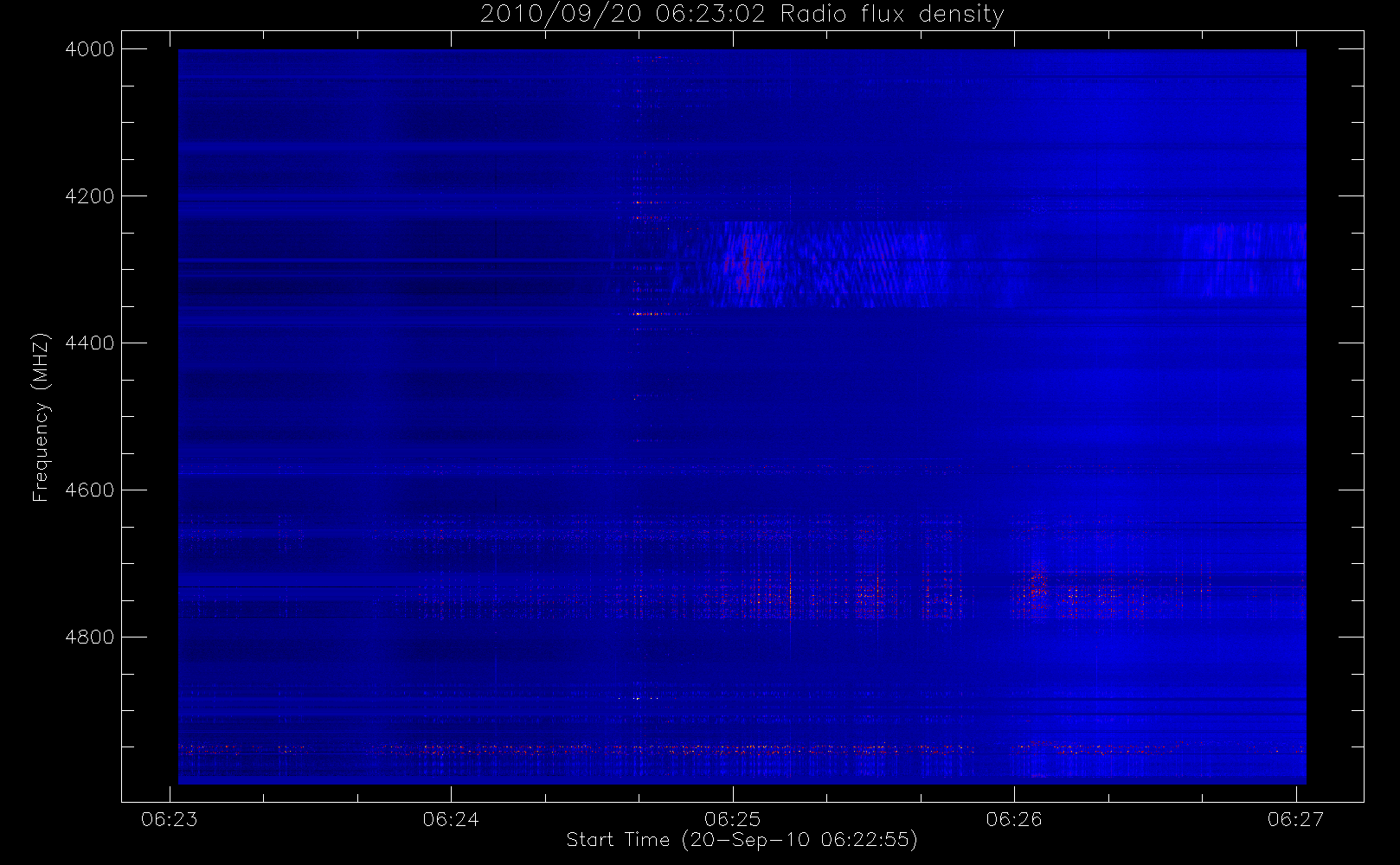This screenshot has height=865, width=1400.
Task: Select the 06:27 time tick label
Action: (1296, 819)
